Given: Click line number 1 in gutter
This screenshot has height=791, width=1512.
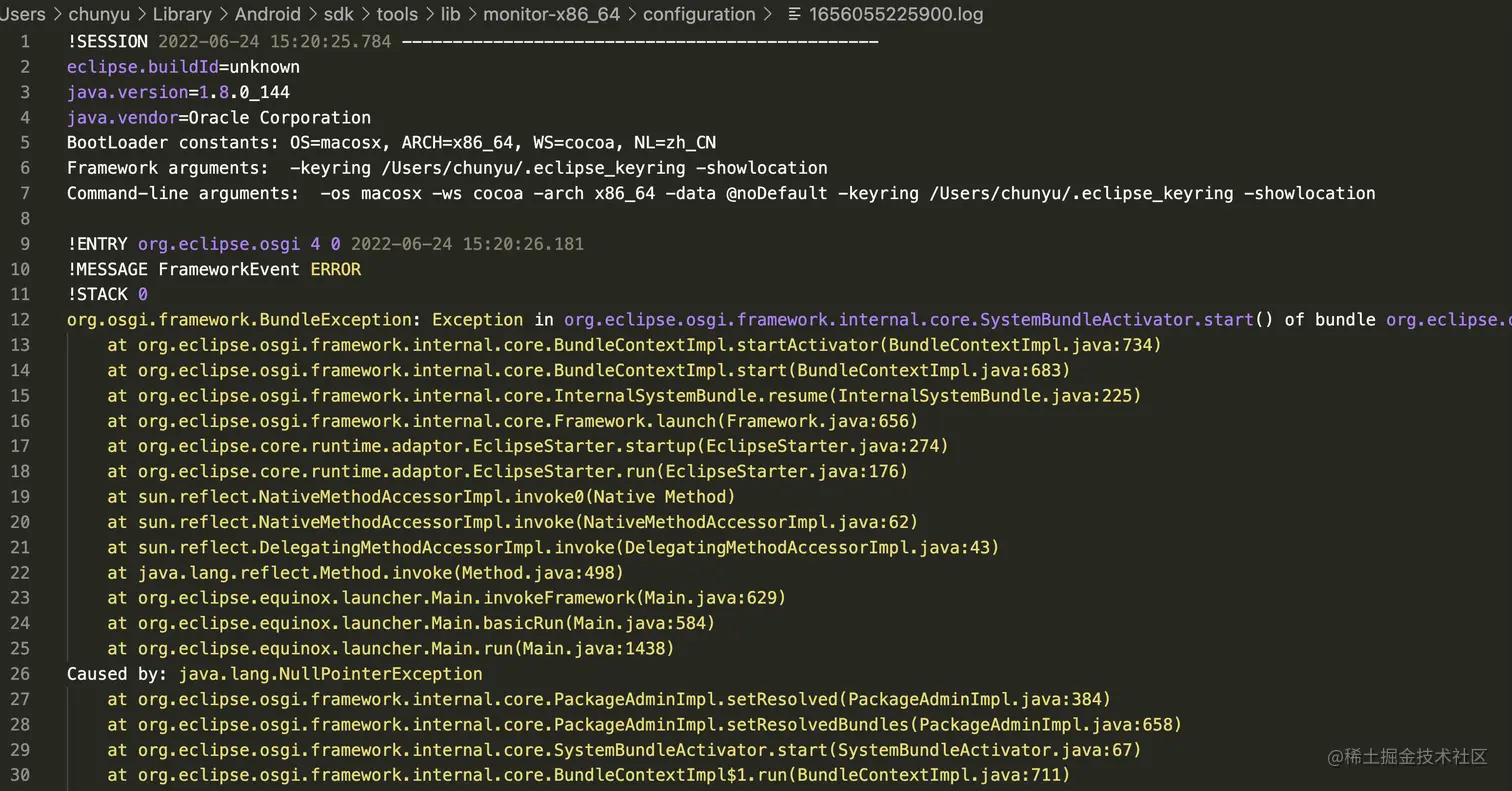Looking at the screenshot, I should (24, 41).
